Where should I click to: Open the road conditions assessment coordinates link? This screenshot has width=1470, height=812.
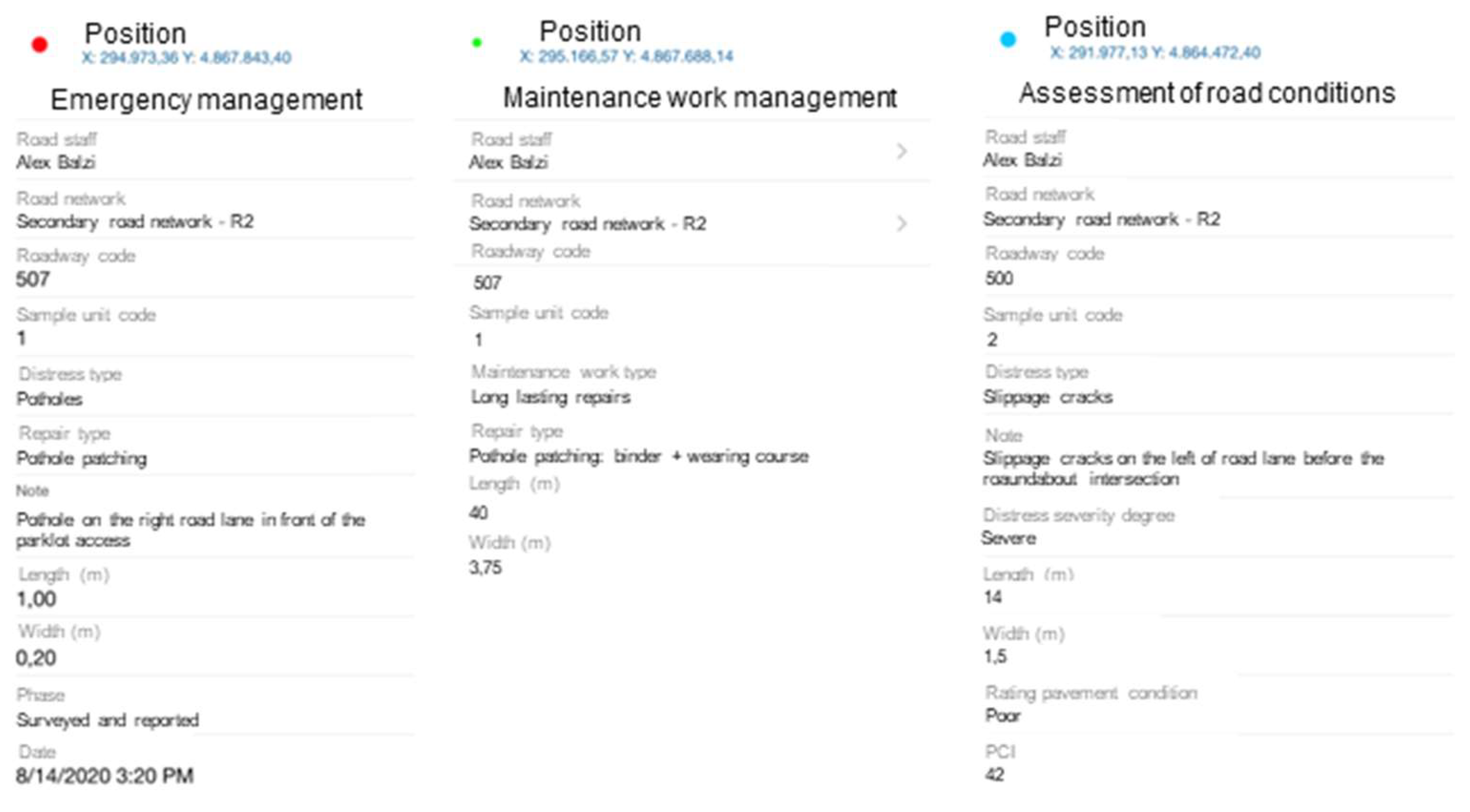[x=1155, y=52]
